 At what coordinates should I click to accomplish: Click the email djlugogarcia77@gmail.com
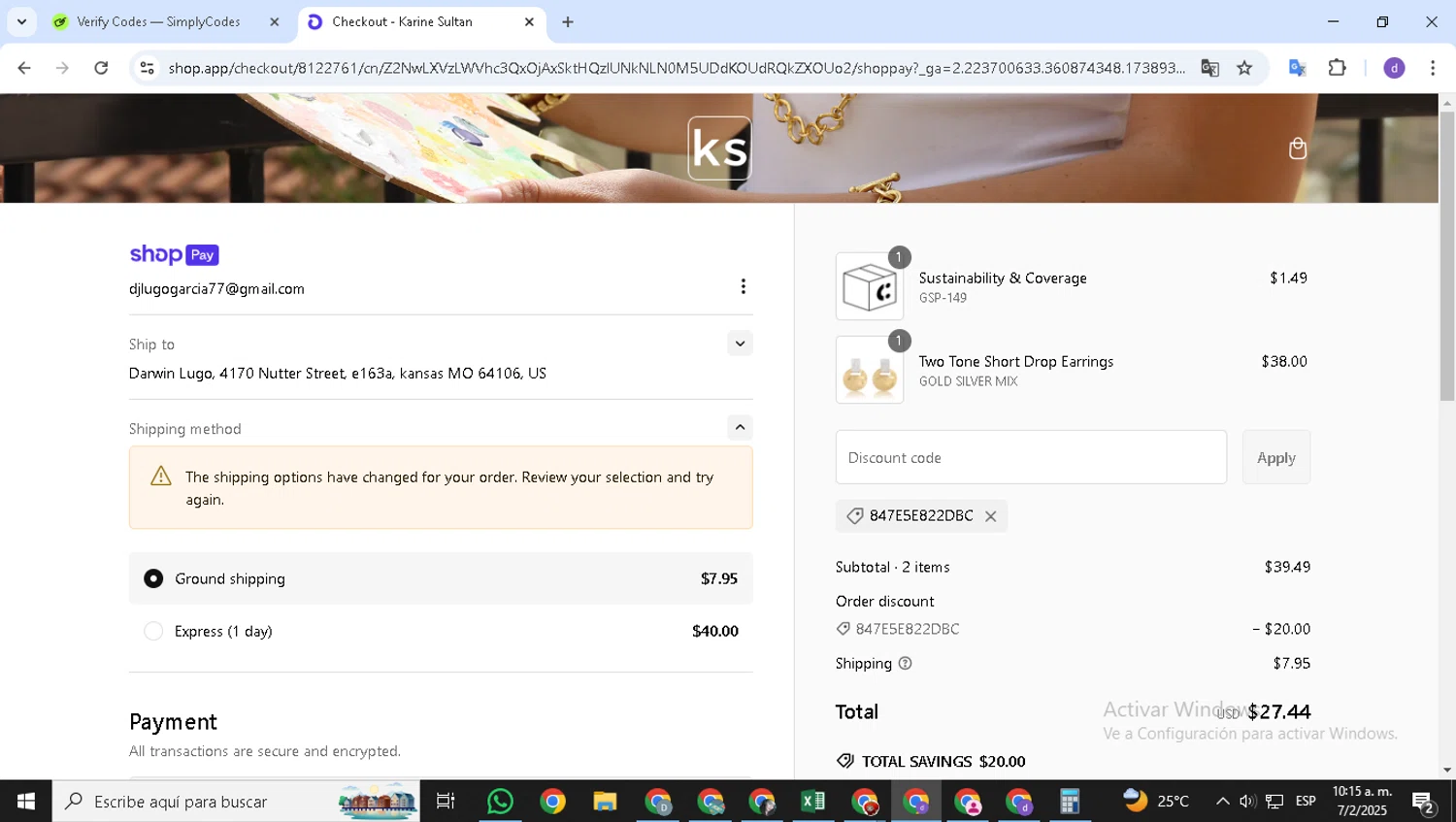pyautogui.click(x=216, y=289)
